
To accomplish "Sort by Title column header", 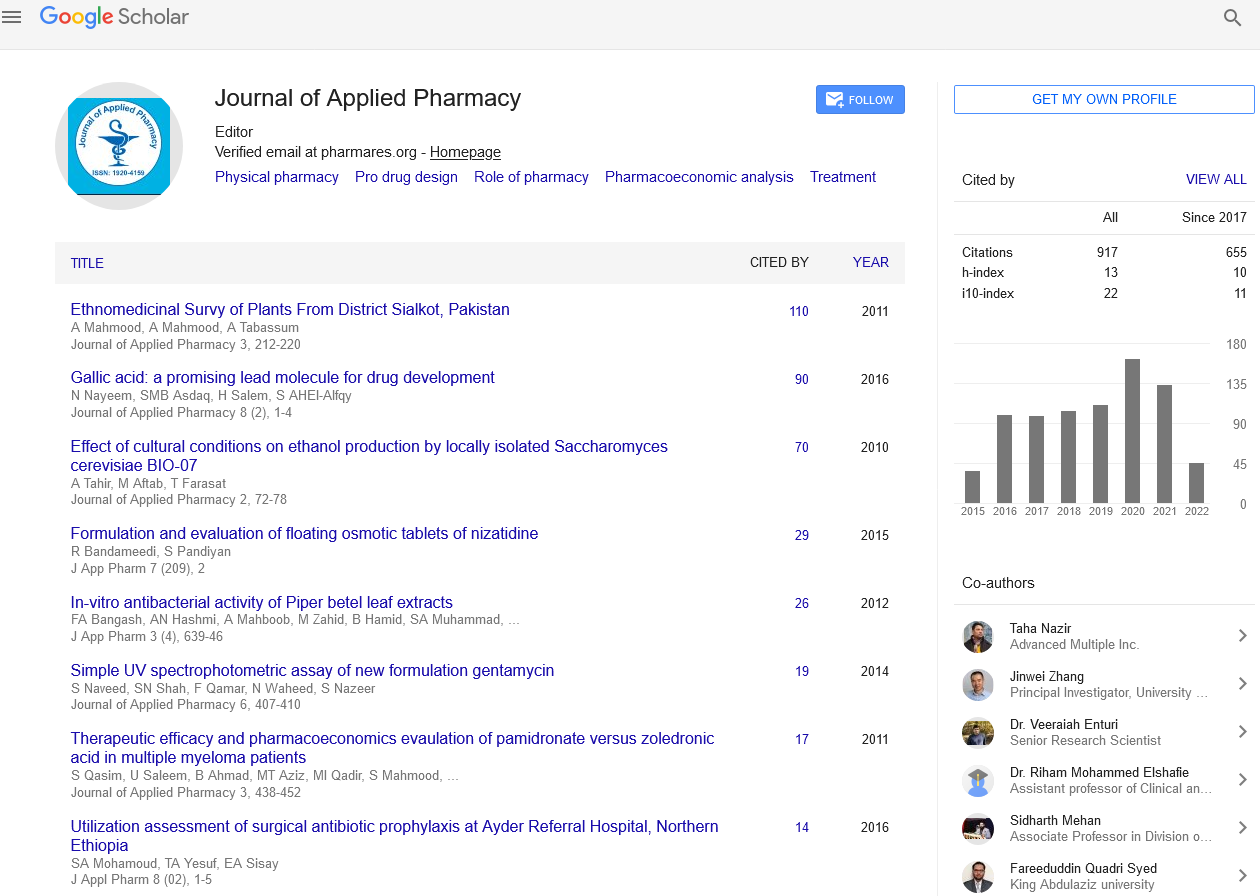I will [x=87, y=263].
